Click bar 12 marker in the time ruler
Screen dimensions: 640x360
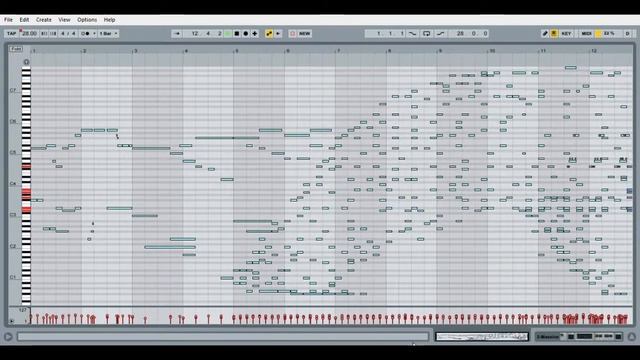(594, 51)
